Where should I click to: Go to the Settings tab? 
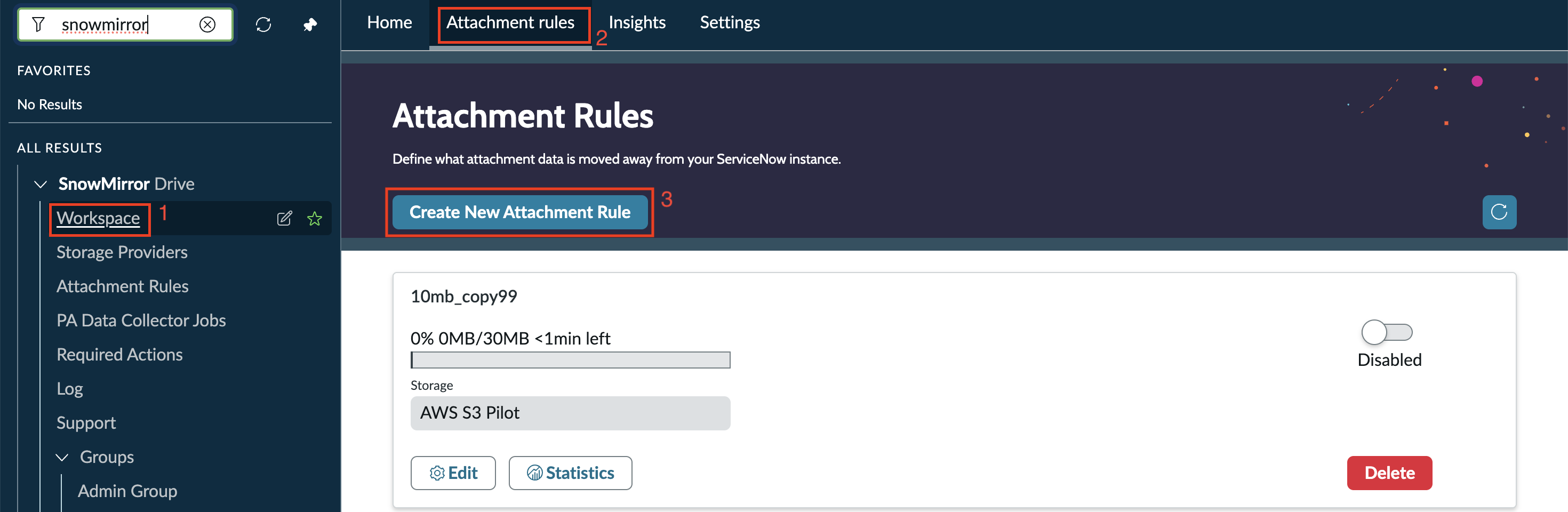click(x=730, y=22)
